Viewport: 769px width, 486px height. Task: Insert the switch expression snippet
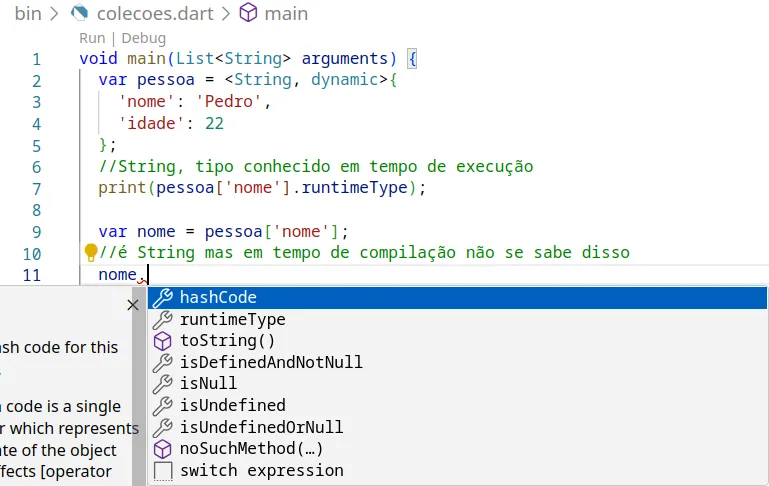pyautogui.click(x=457, y=471)
